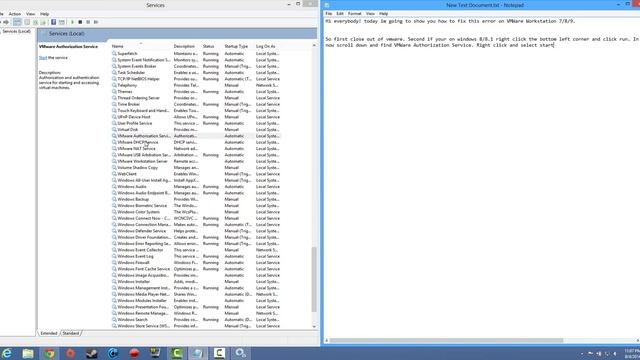The width and height of the screenshot is (640, 360).
Task: Open Steam from the taskbar
Action: (x=92, y=353)
